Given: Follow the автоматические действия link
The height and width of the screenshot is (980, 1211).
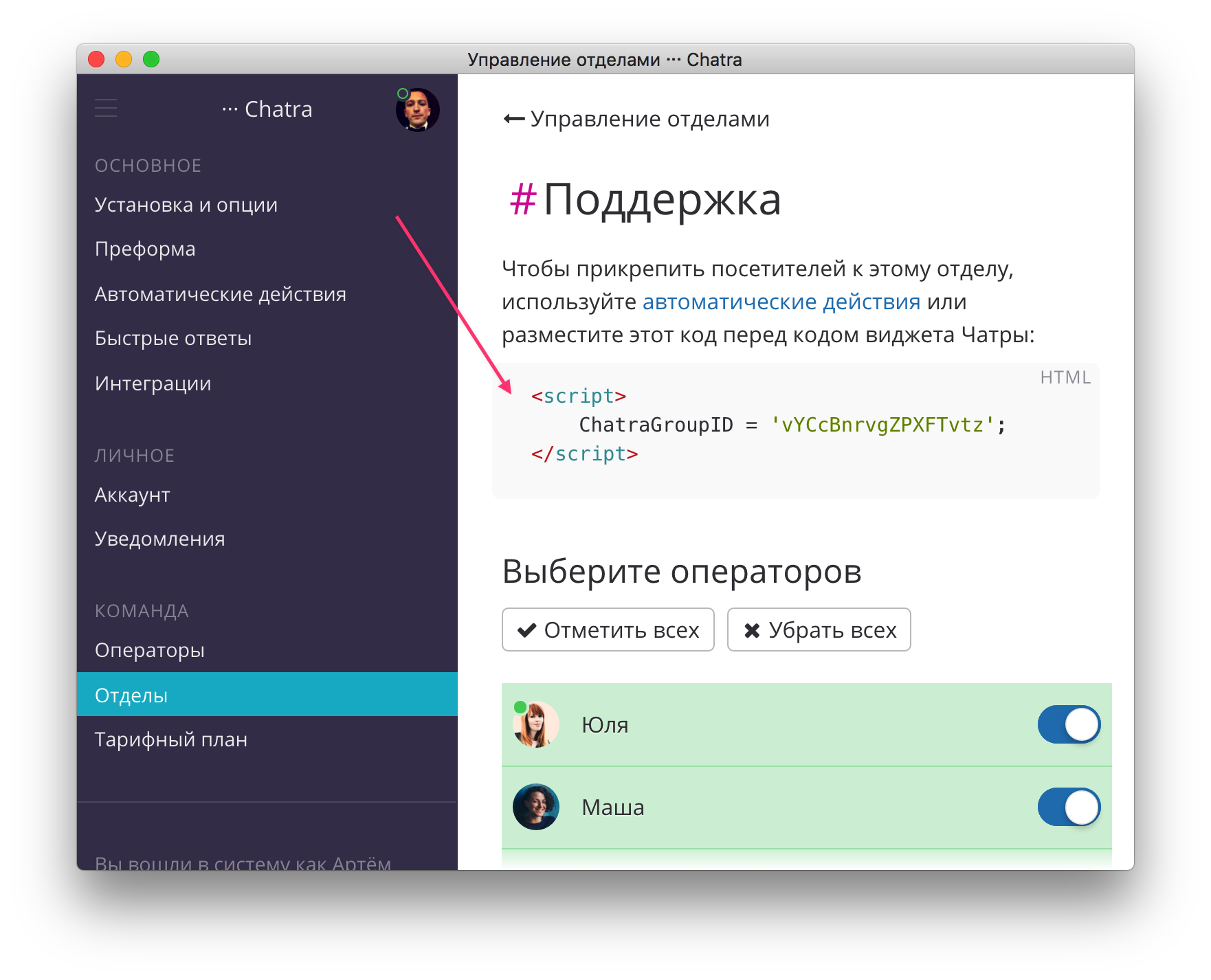Looking at the screenshot, I should 781,302.
